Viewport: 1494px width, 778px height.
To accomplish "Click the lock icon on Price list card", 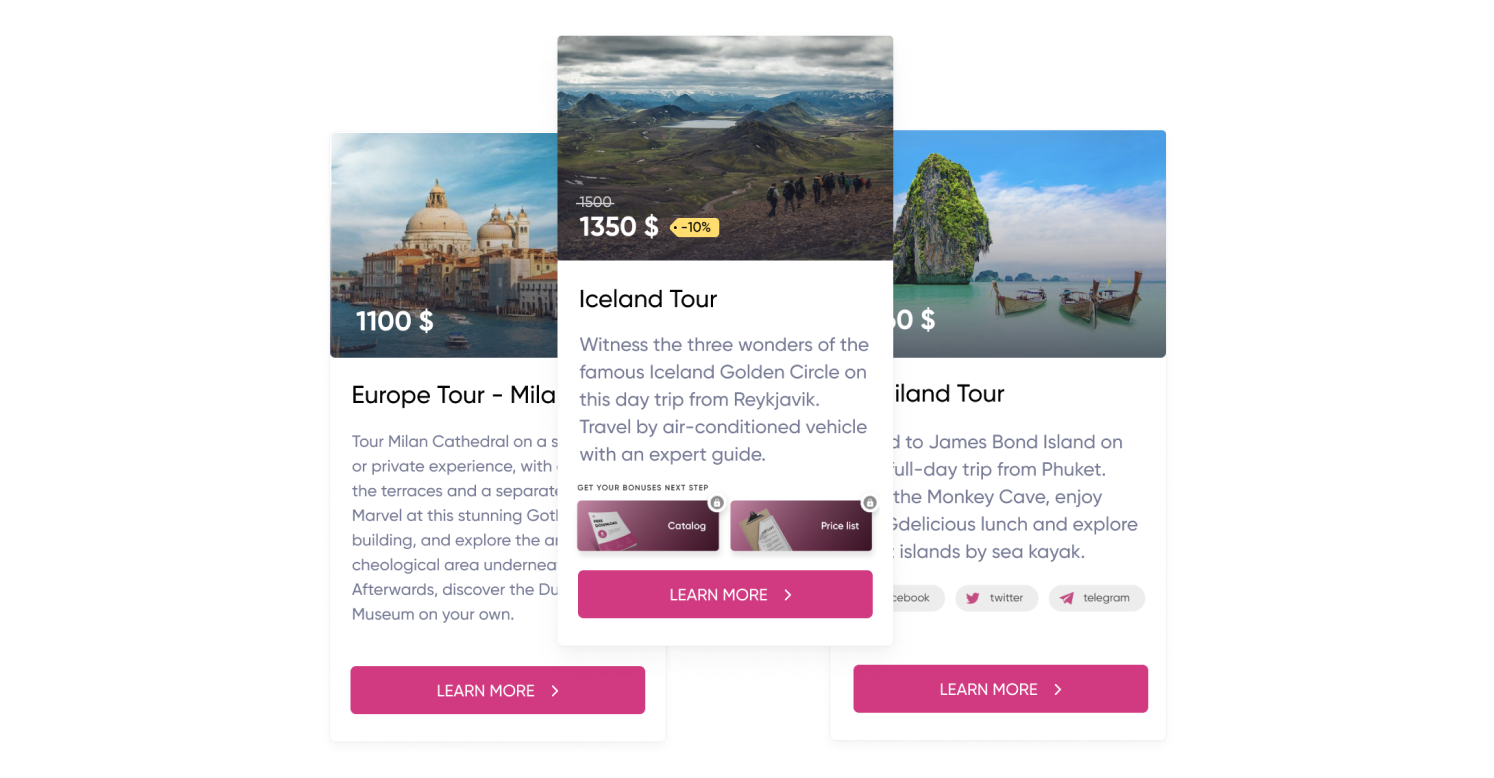I will pyautogui.click(x=870, y=503).
